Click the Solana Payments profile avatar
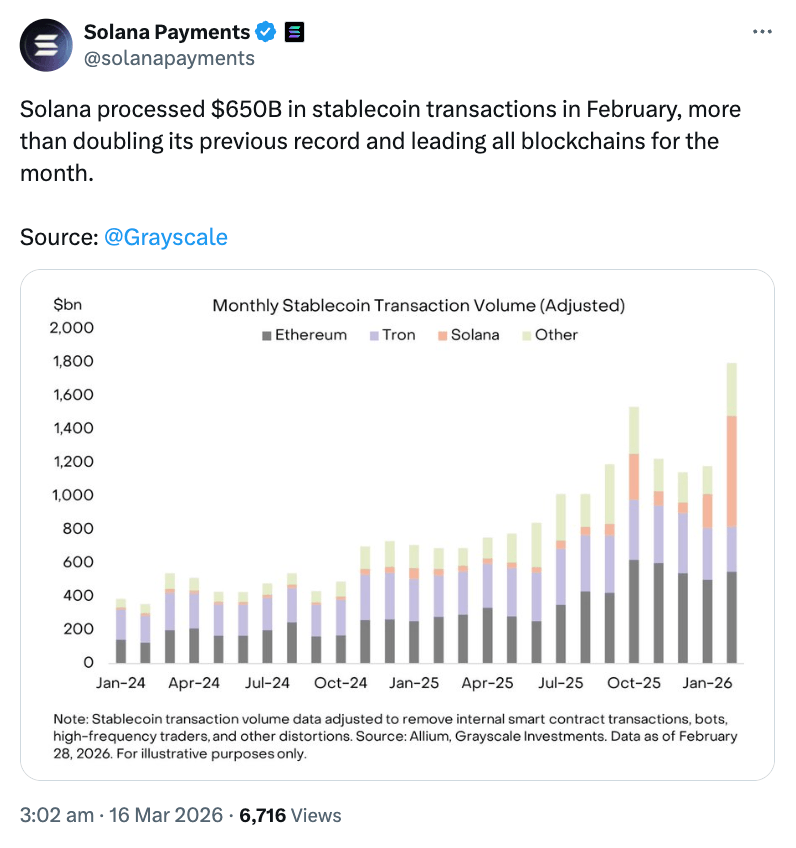Image resolution: width=796 pixels, height=848 pixels. pyautogui.click(x=46, y=45)
